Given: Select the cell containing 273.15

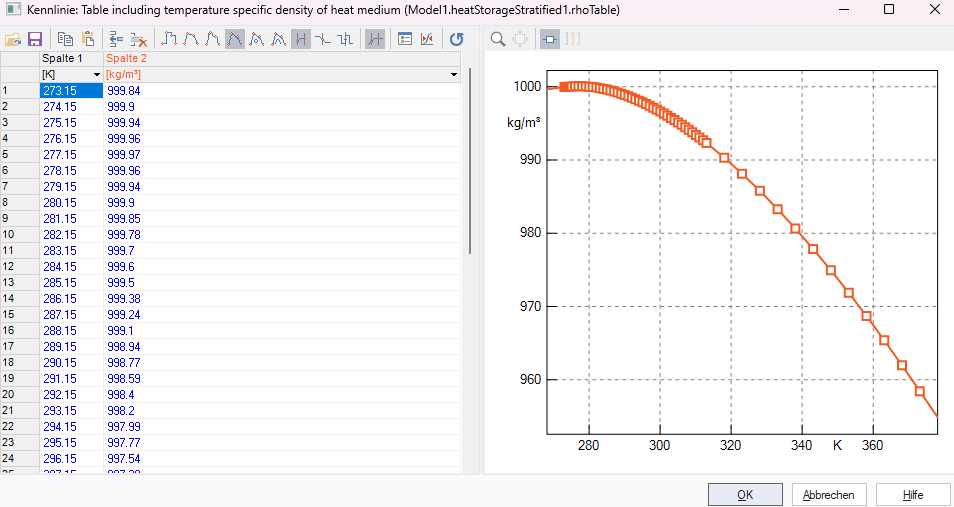Looking at the screenshot, I should (x=71, y=91).
